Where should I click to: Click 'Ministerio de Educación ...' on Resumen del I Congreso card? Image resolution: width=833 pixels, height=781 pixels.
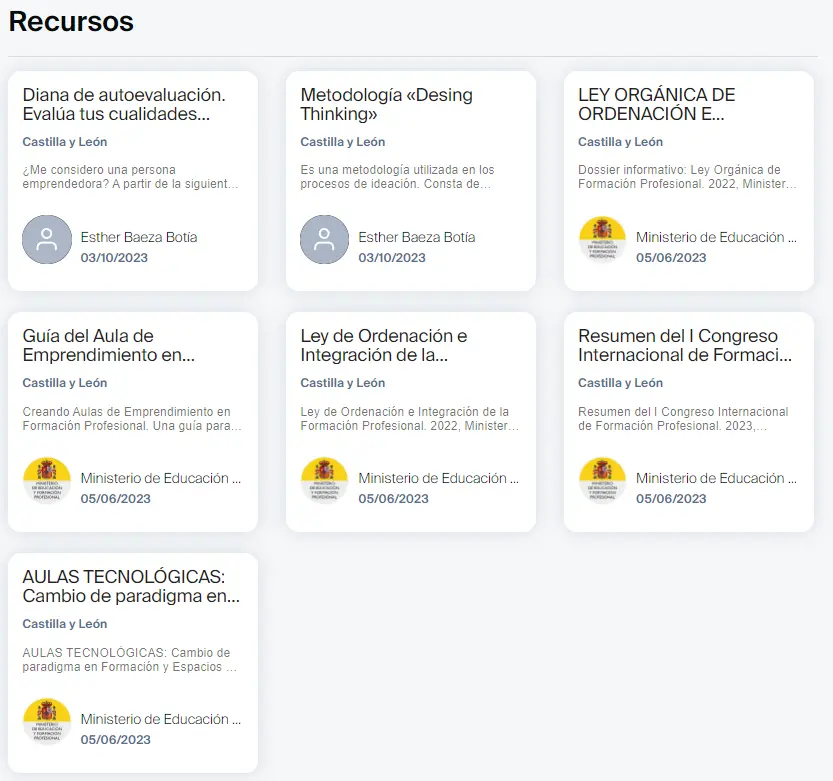[x=716, y=478]
